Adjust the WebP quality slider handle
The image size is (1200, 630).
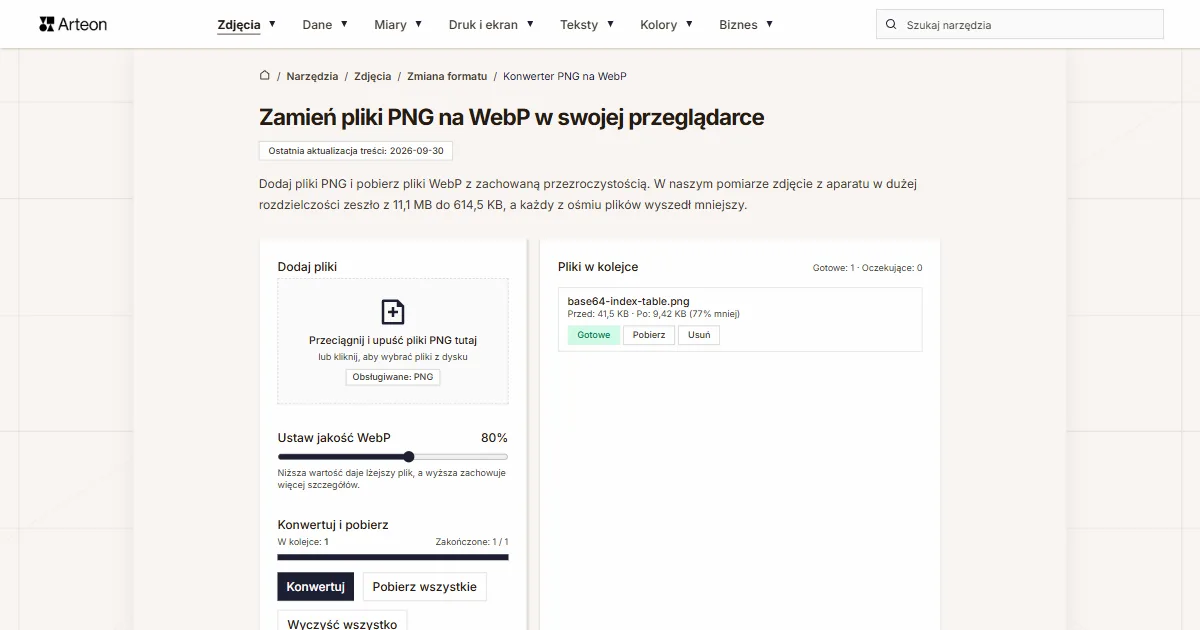pos(408,457)
